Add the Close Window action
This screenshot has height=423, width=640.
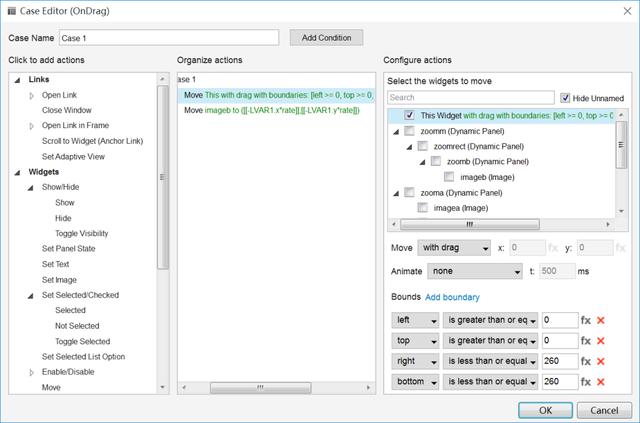click(67, 110)
